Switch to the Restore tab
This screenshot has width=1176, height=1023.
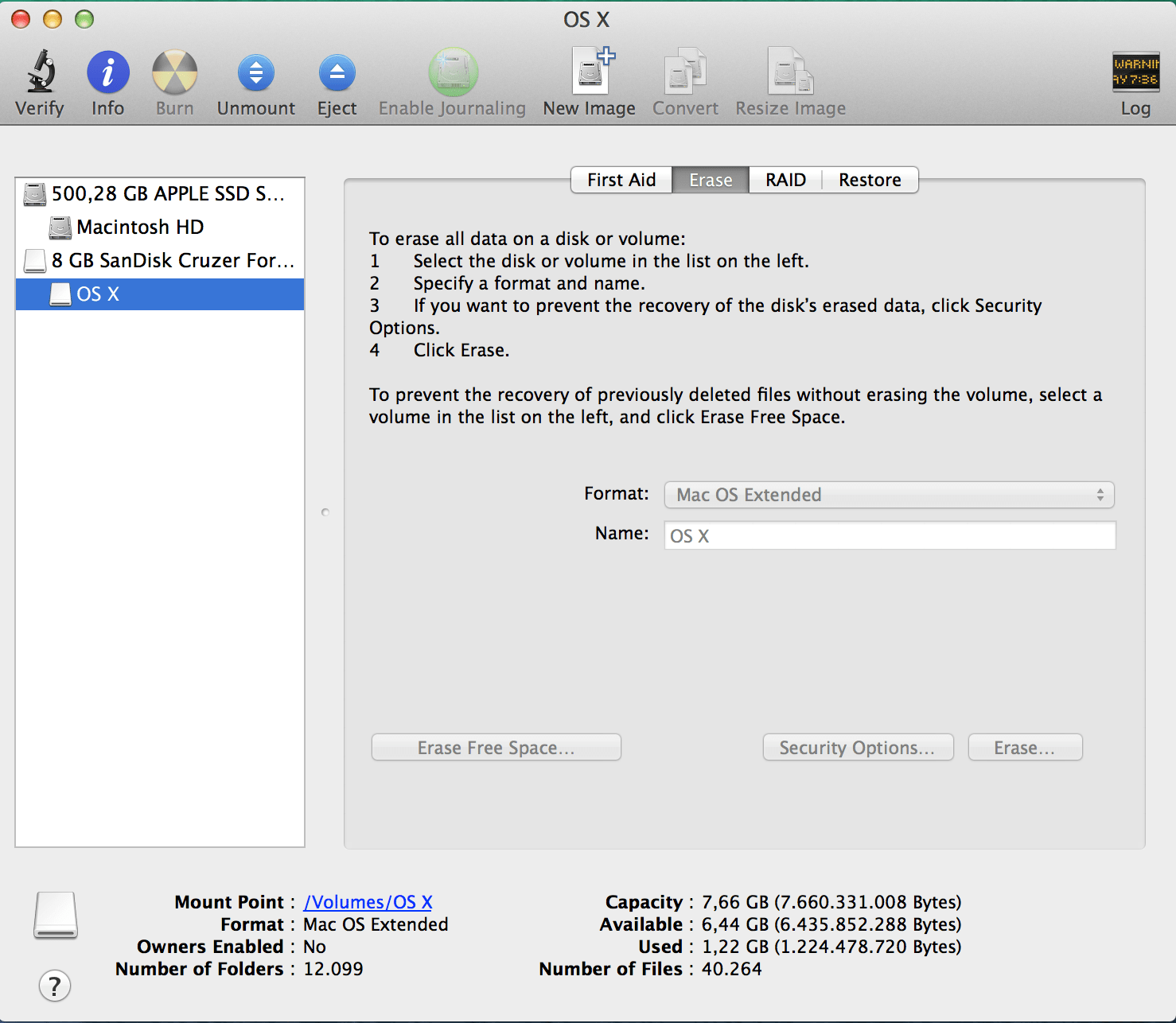(869, 179)
